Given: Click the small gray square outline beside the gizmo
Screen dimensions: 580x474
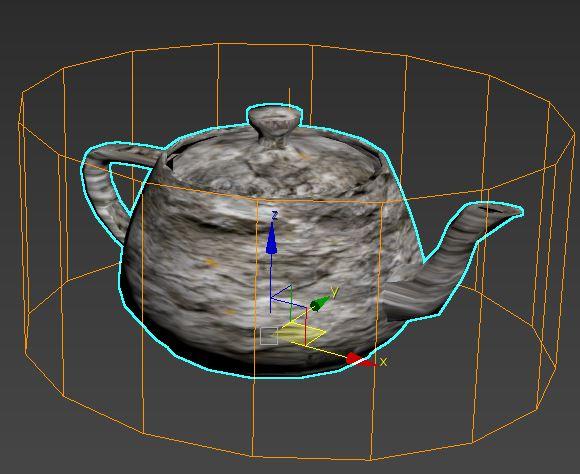Looking at the screenshot, I should 269,336.
